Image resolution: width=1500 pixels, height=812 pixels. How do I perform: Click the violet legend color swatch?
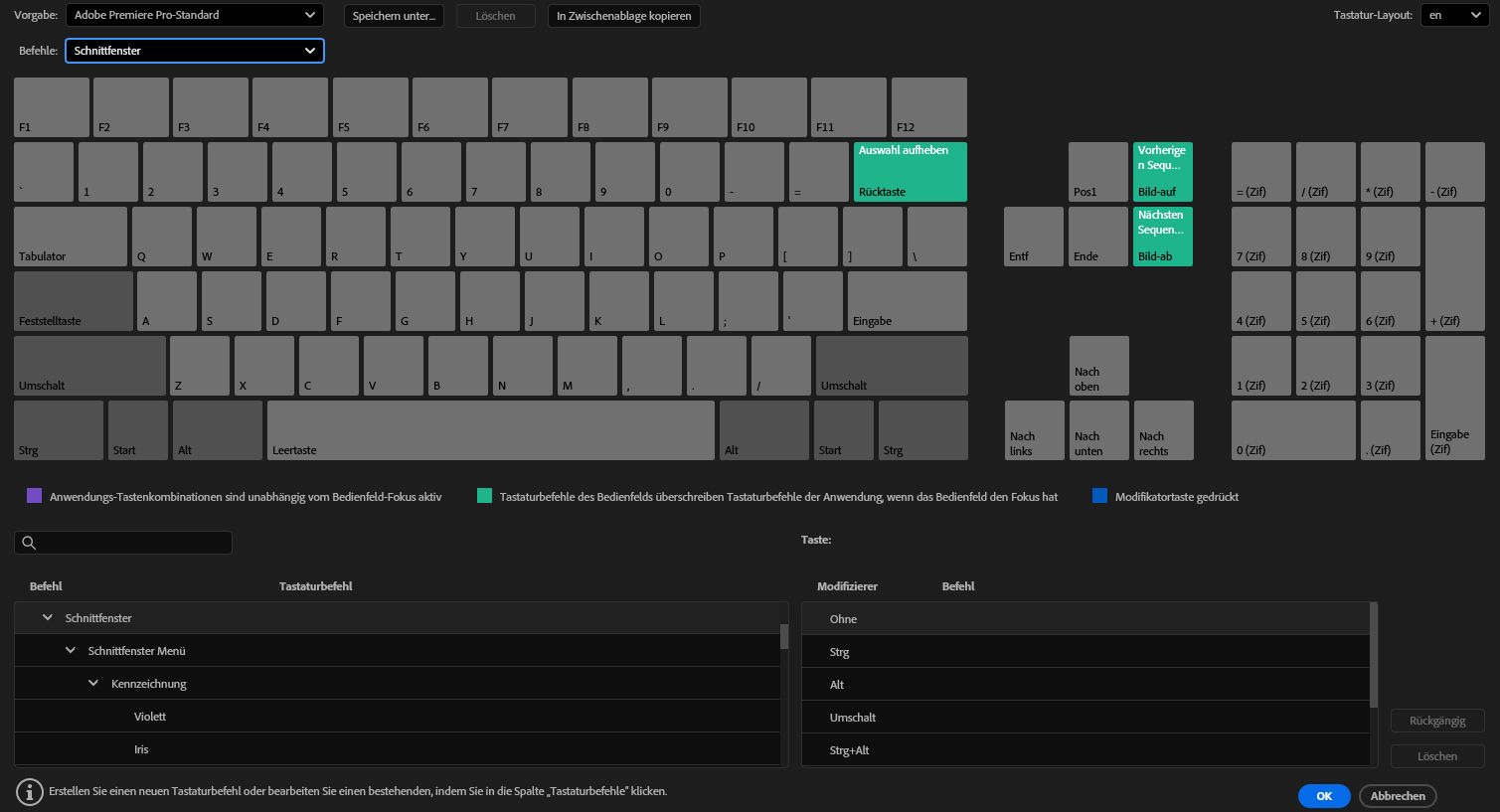pyautogui.click(x=33, y=495)
